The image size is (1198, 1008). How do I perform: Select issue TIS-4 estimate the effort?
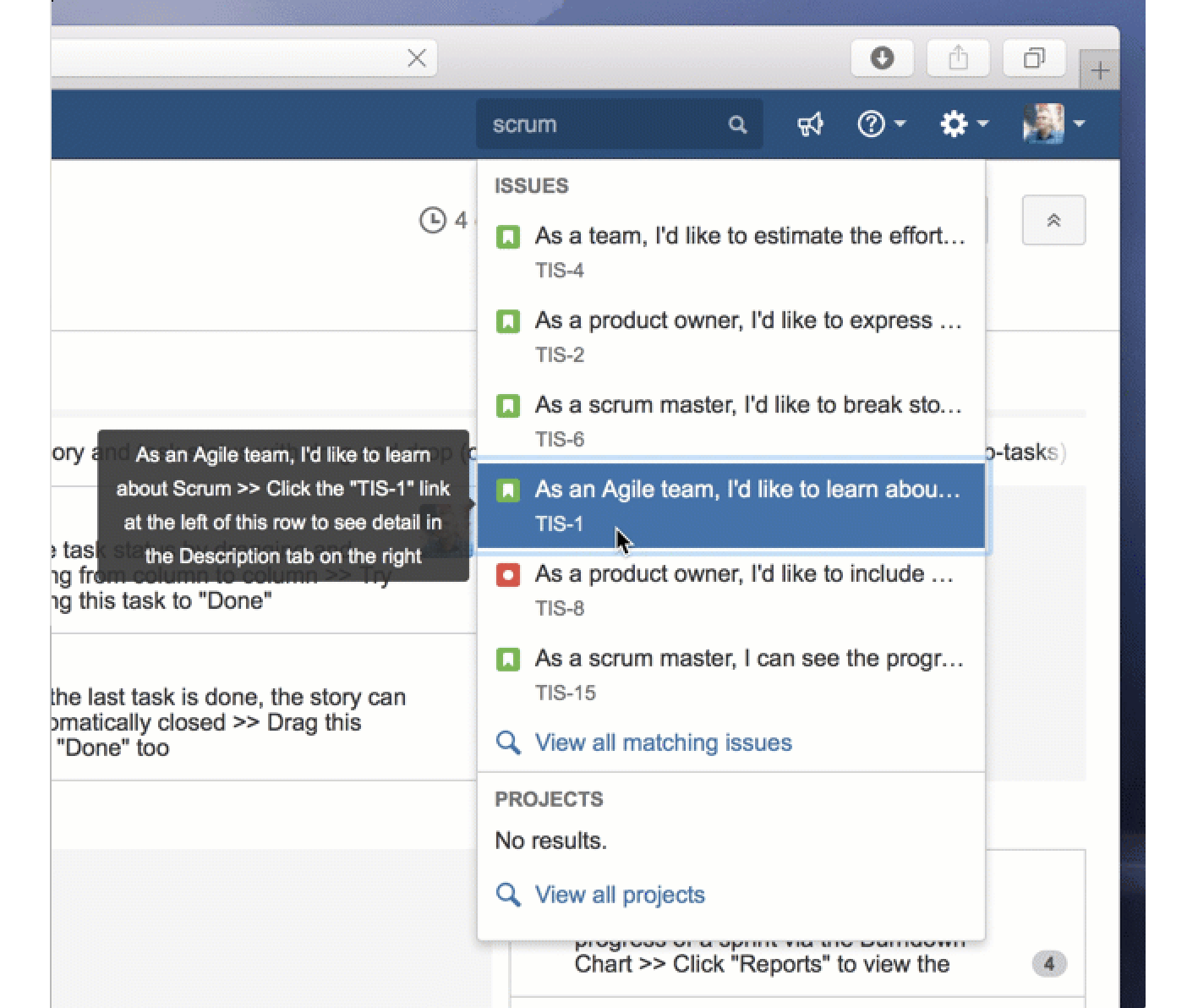click(x=731, y=252)
